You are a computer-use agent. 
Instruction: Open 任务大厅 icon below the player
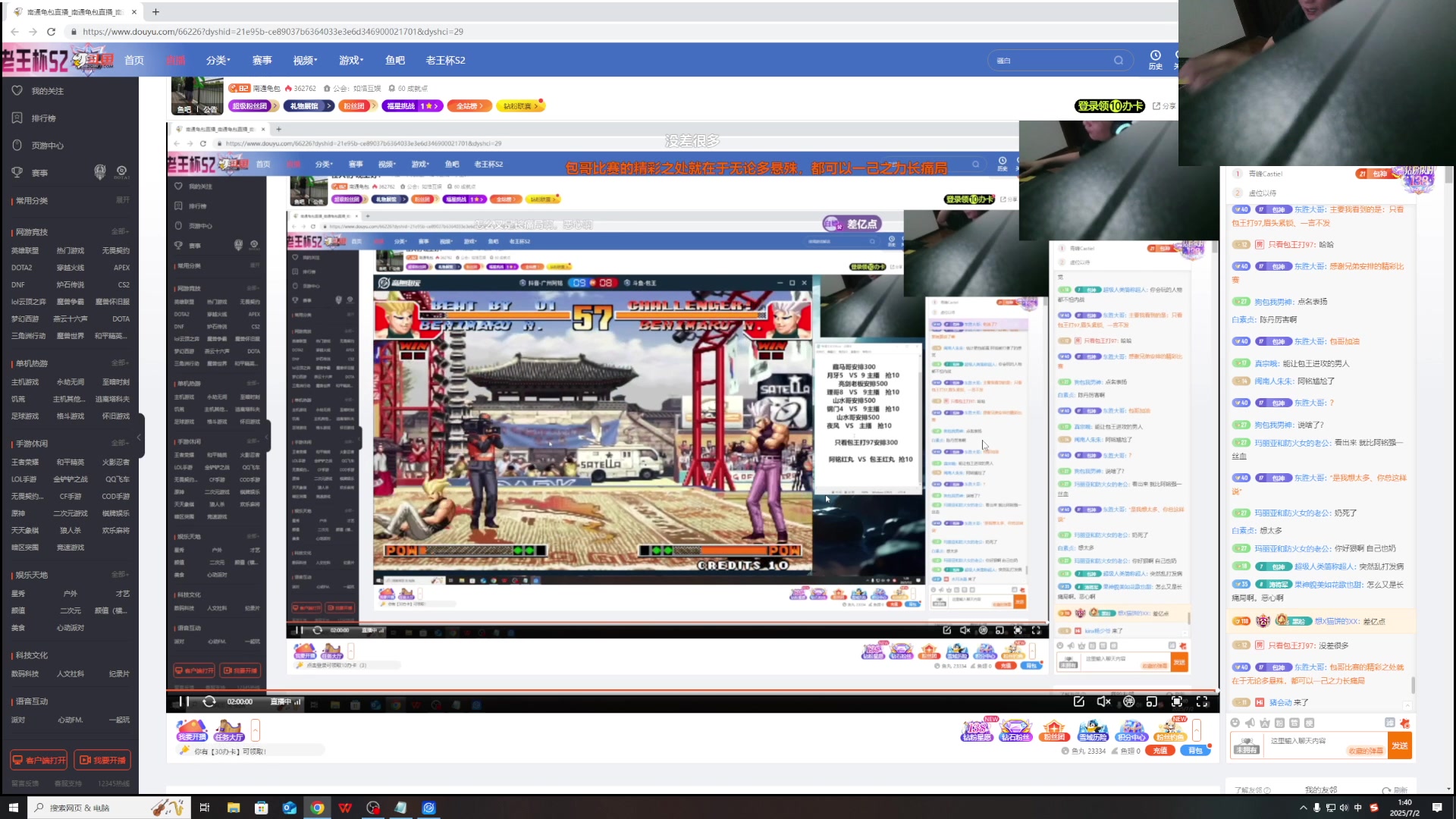pyautogui.click(x=229, y=730)
